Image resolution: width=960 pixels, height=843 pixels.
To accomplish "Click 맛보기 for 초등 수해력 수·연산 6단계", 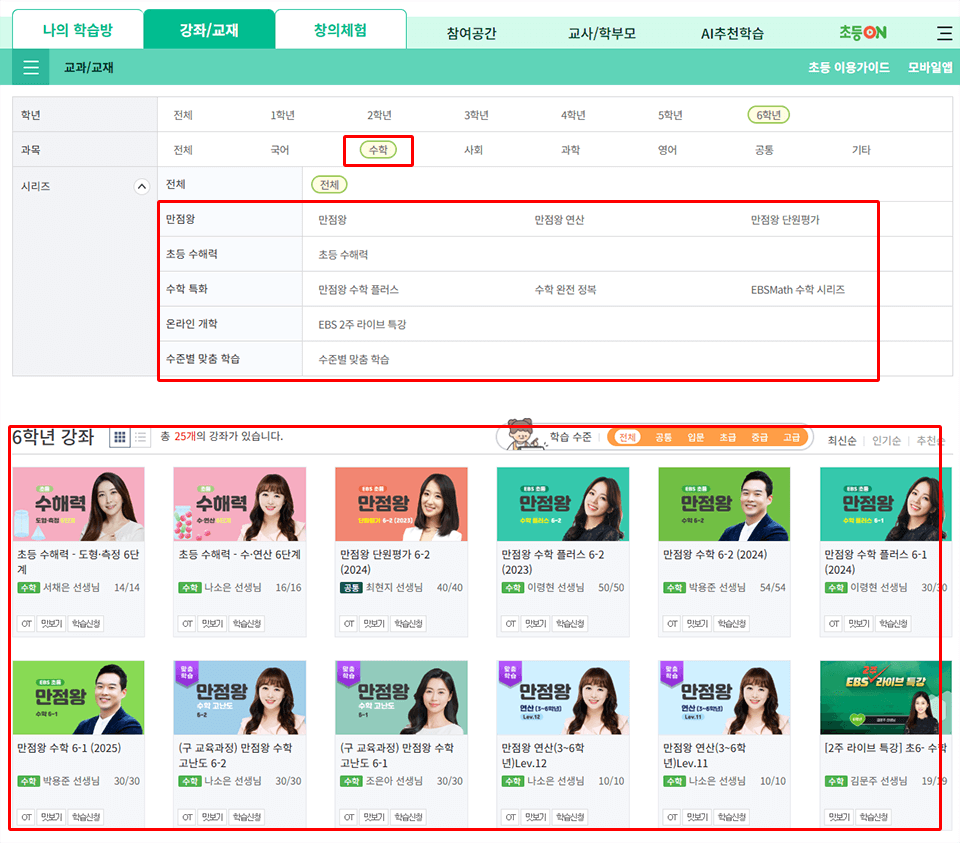I will [212, 624].
